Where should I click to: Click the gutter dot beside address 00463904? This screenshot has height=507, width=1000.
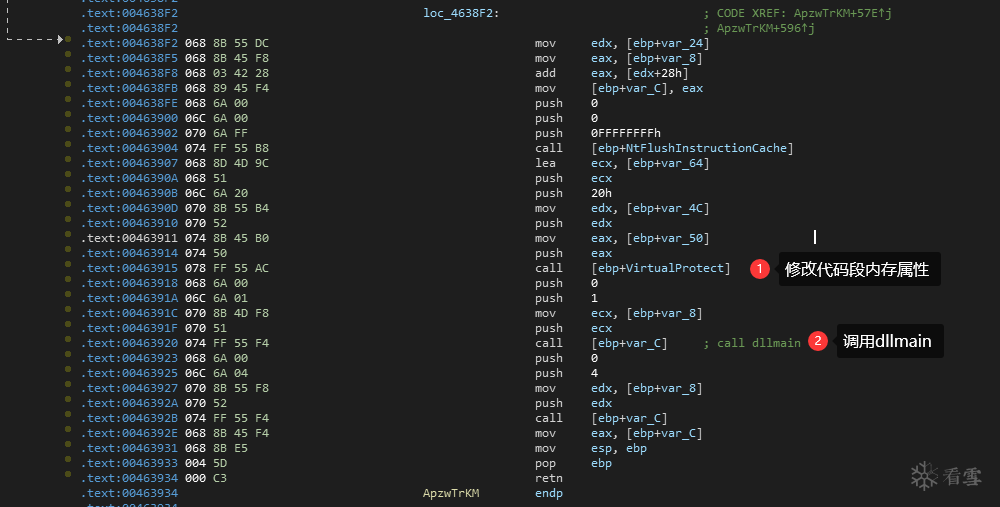67,148
